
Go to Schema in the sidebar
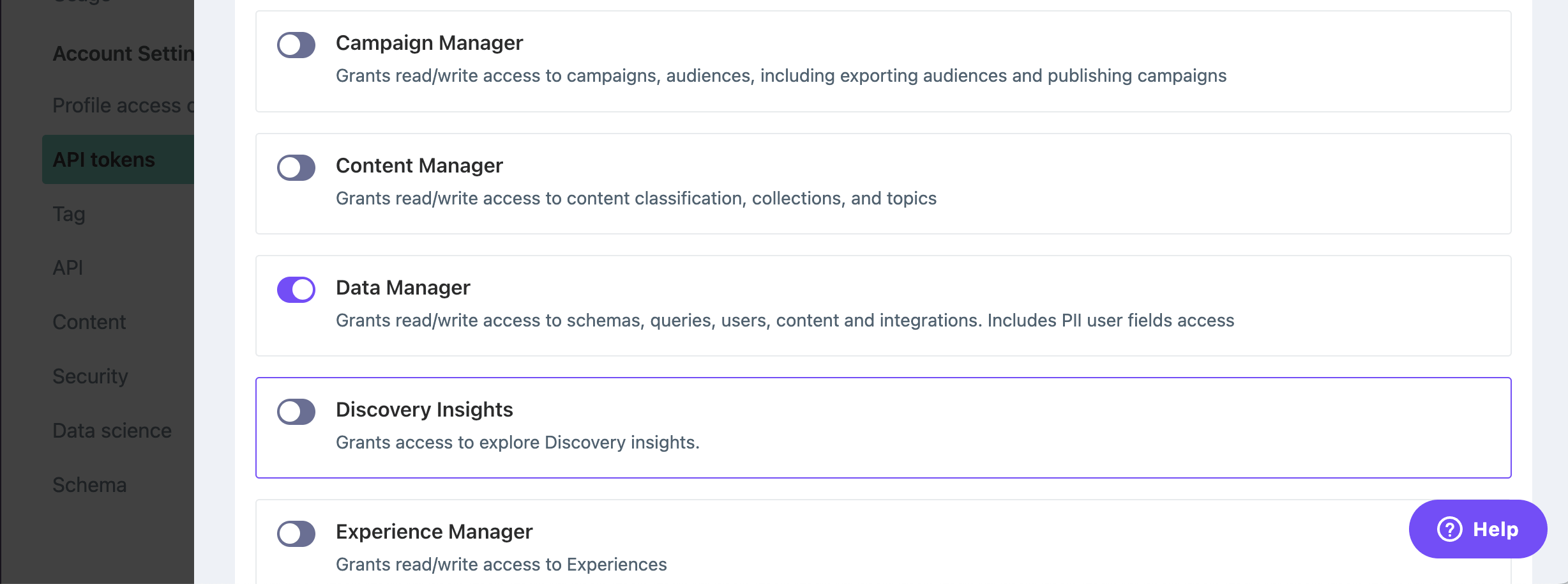pyautogui.click(x=89, y=485)
